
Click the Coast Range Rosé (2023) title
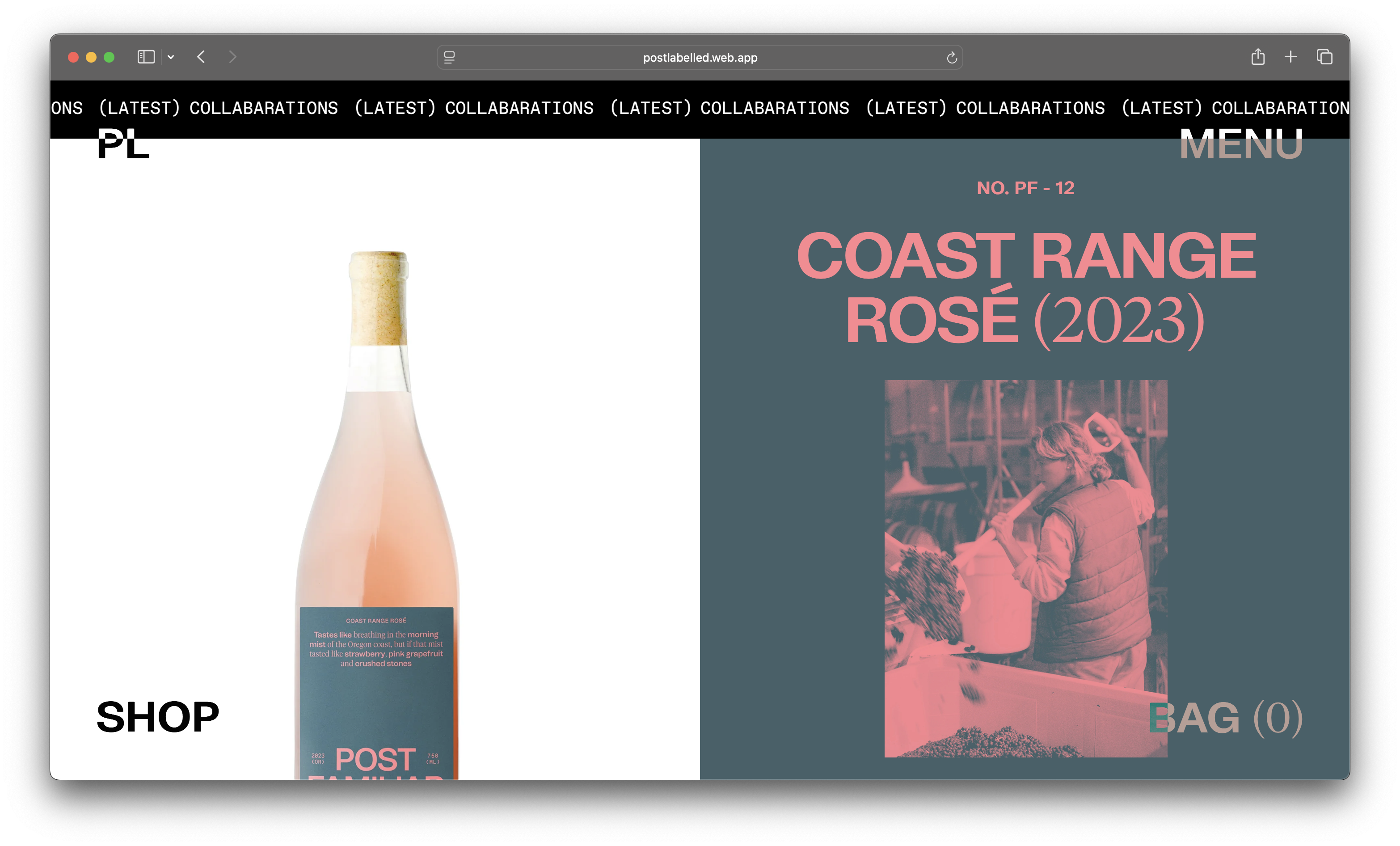1025,288
